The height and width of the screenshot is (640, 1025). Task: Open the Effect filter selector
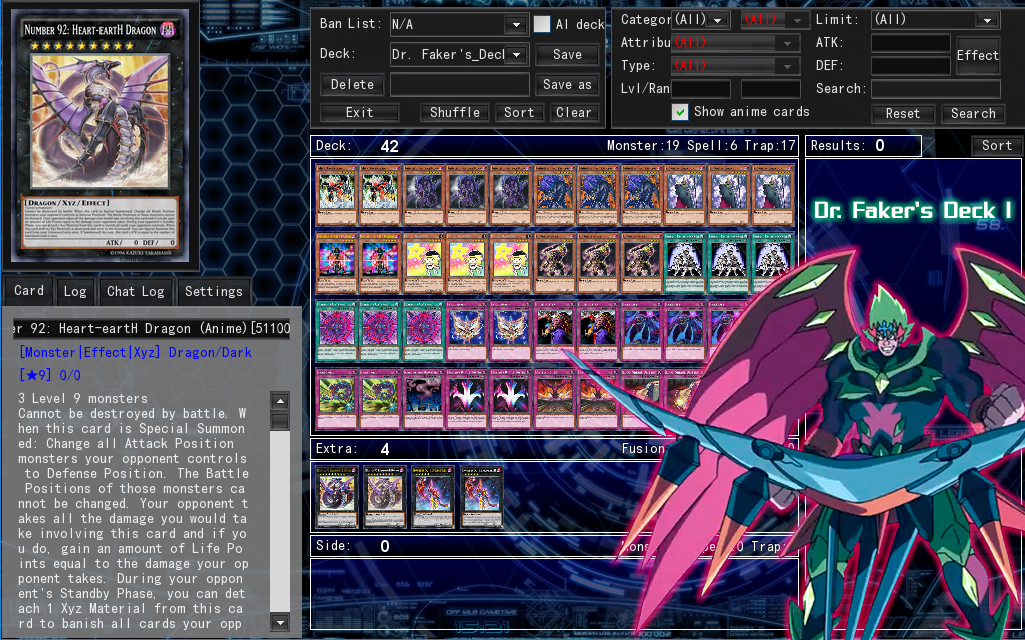tap(976, 55)
